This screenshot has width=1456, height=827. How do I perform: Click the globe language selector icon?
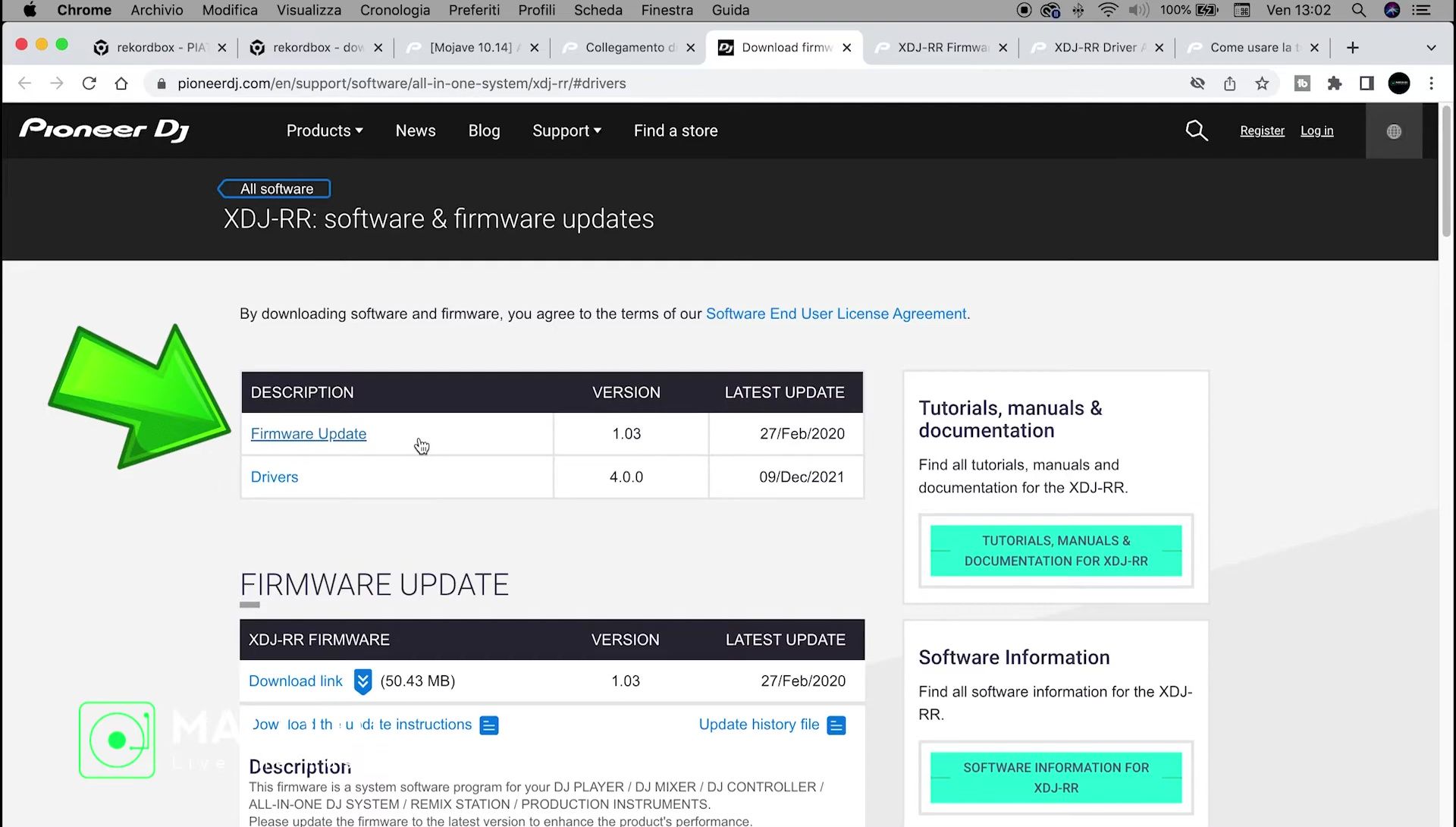(x=1394, y=131)
